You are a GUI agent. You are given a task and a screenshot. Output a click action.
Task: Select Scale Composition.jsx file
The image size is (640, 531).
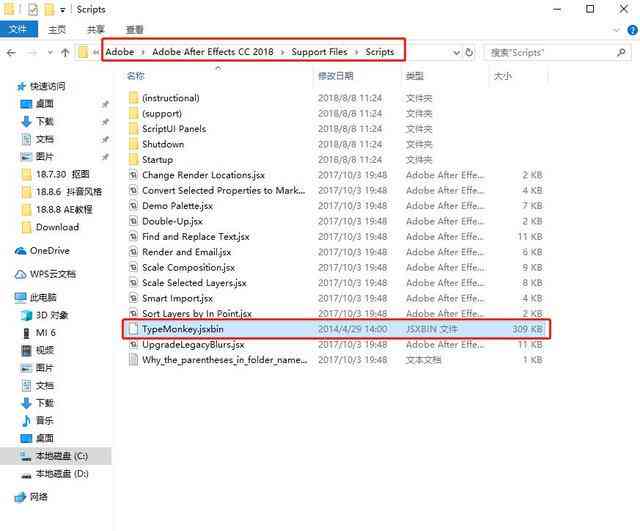point(188,267)
